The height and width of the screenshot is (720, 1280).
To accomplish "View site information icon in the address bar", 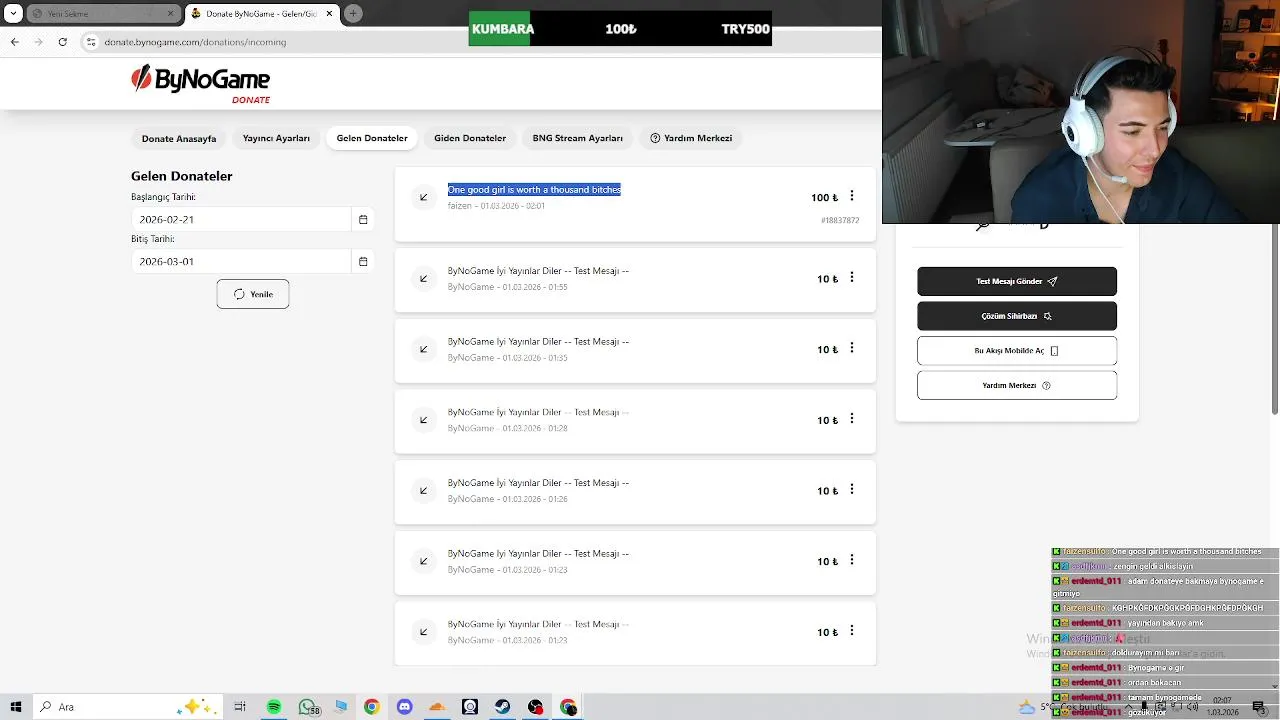I will click(x=91, y=42).
